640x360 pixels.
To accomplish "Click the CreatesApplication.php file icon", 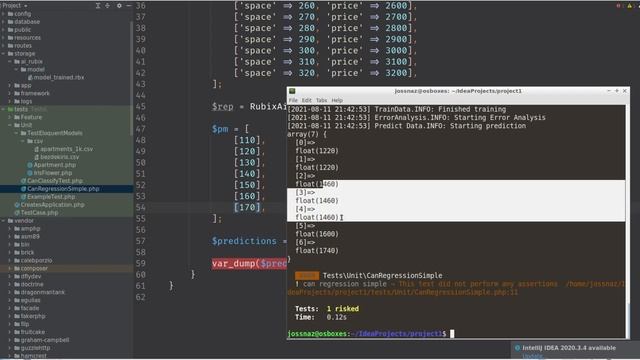I will (17, 205).
